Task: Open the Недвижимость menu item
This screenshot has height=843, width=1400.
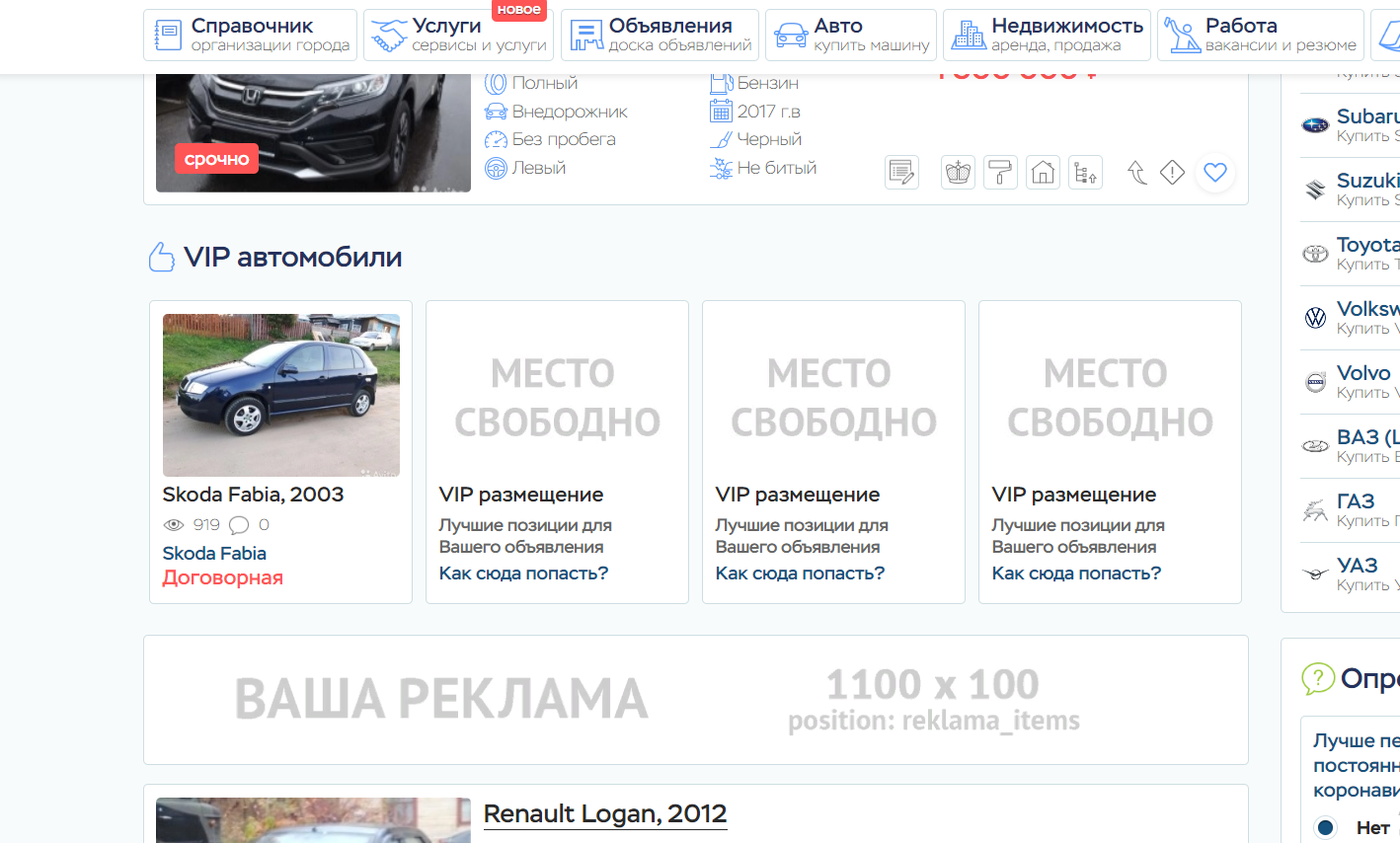Action: click(x=1047, y=35)
